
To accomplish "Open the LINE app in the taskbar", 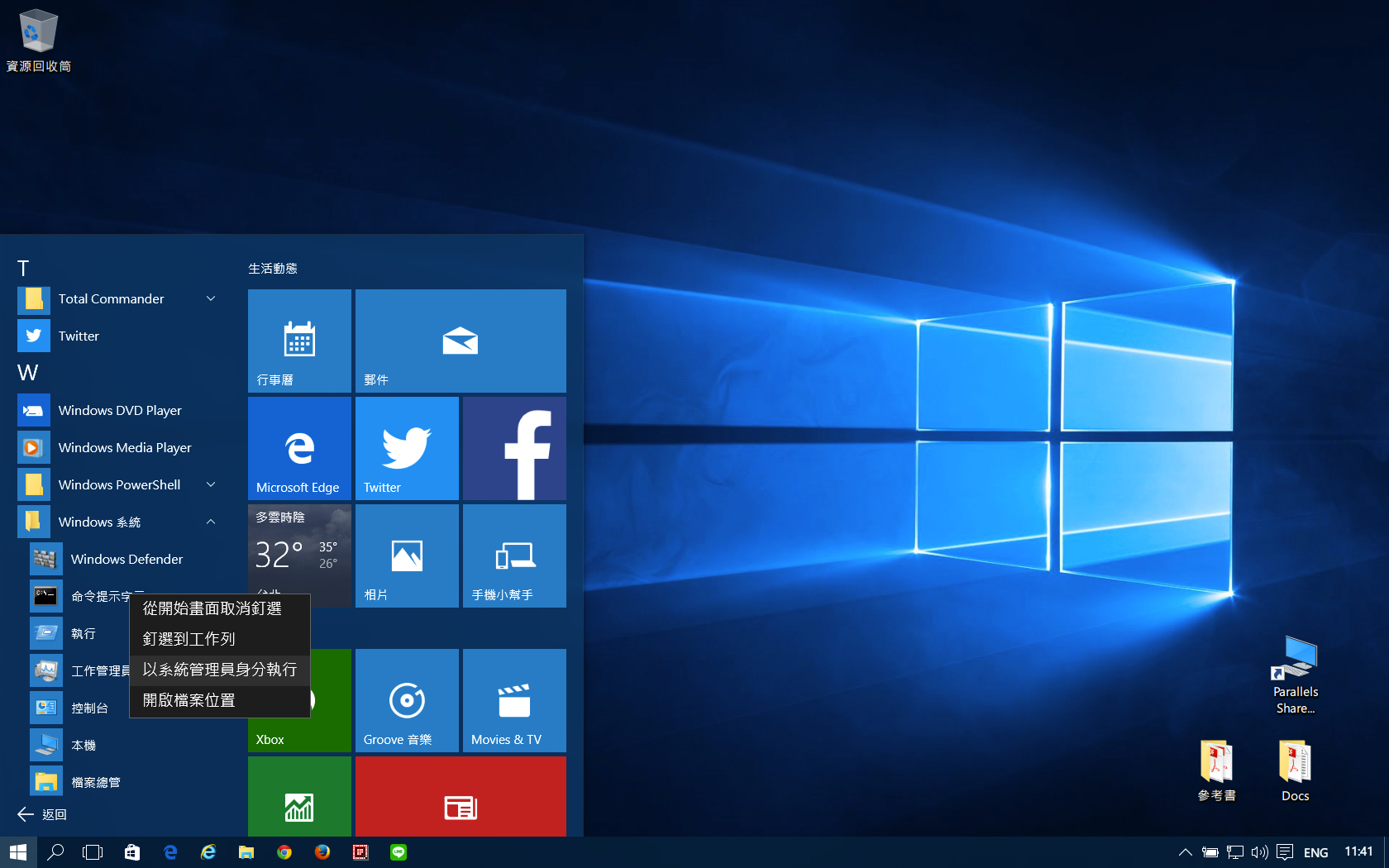I will click(x=399, y=852).
